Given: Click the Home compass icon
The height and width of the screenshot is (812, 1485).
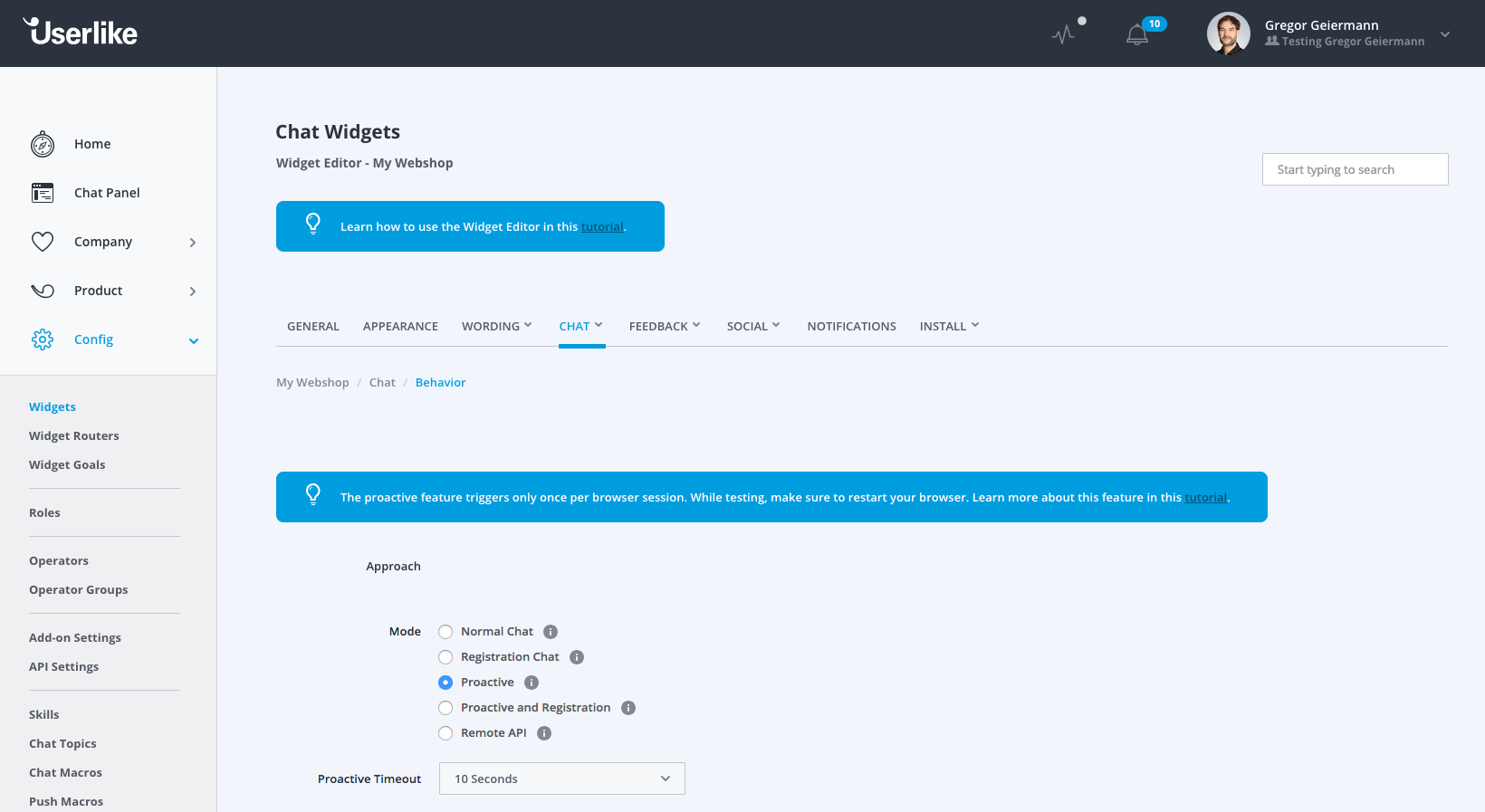Looking at the screenshot, I should coord(43,144).
